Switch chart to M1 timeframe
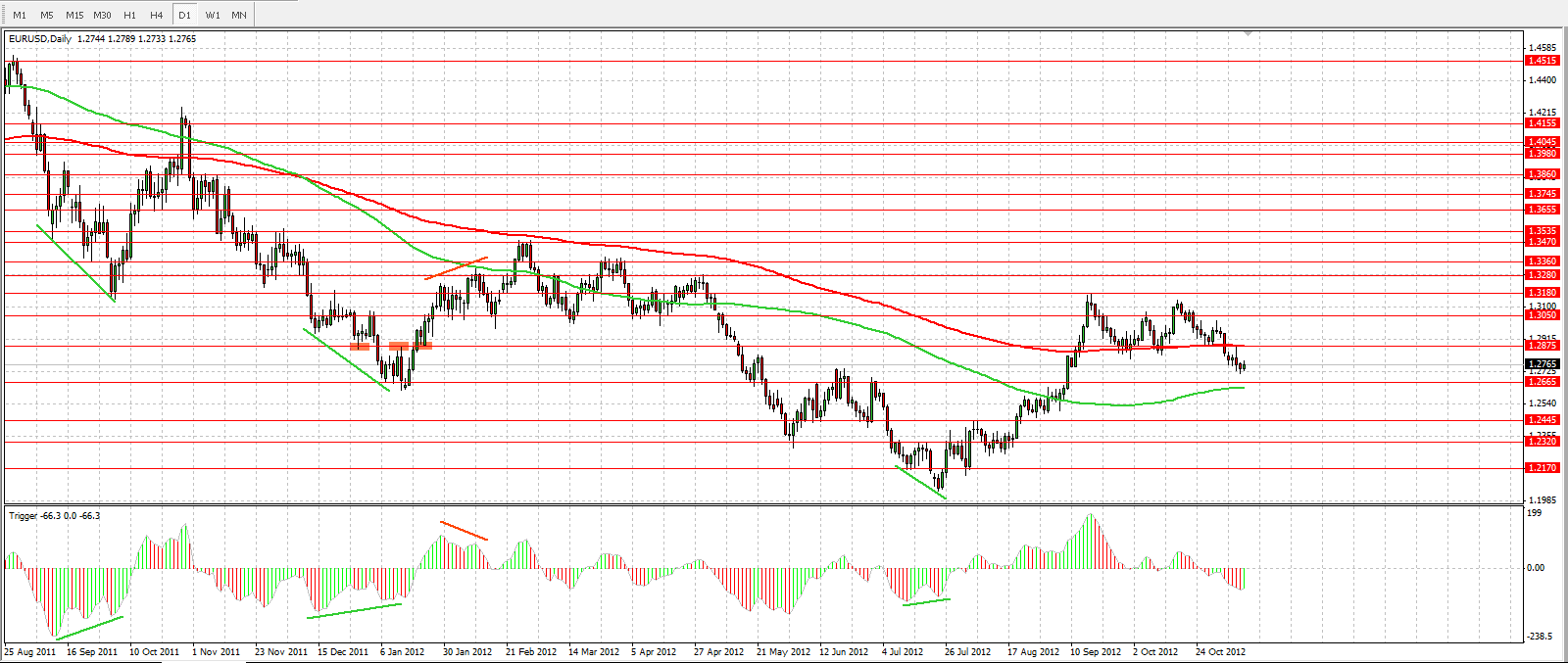The width and height of the screenshot is (1568, 663). click(20, 15)
